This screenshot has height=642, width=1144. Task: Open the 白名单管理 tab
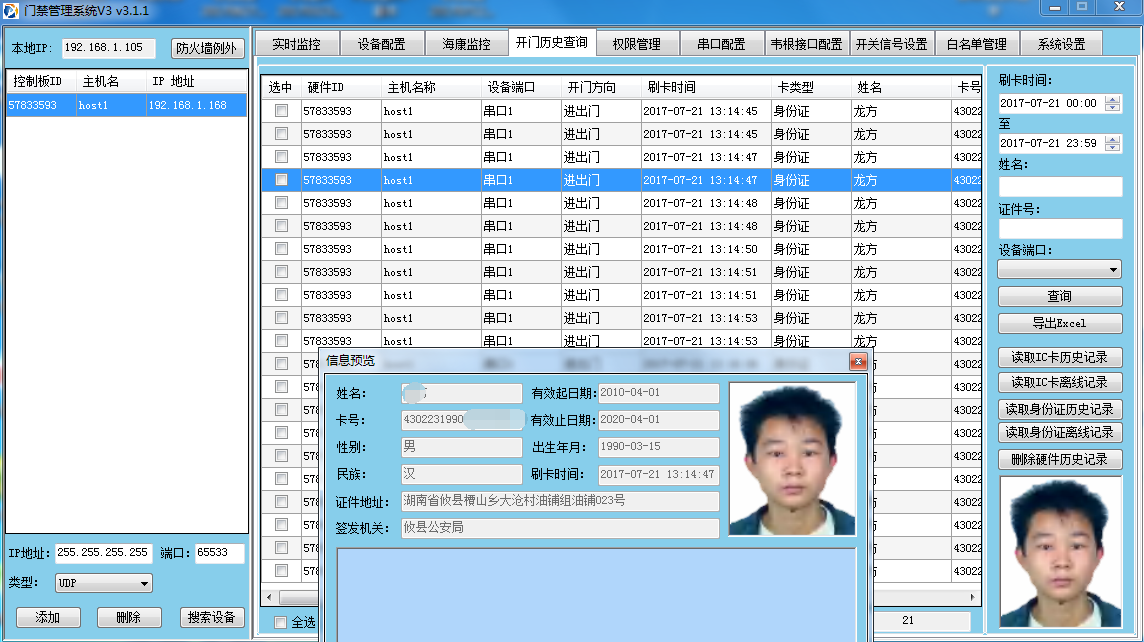[976, 44]
